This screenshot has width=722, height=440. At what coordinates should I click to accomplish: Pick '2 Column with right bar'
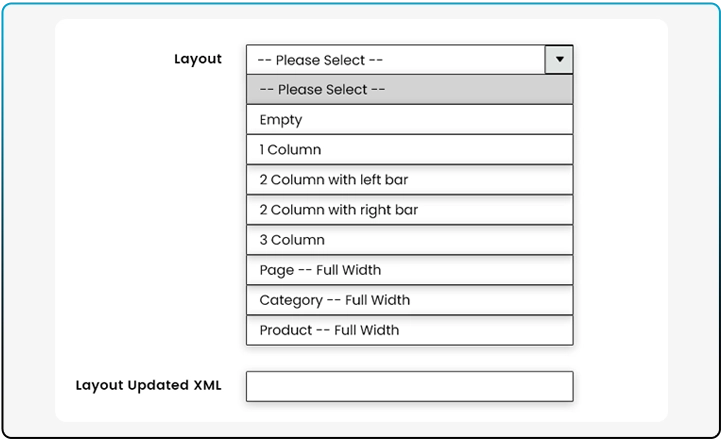(409, 210)
